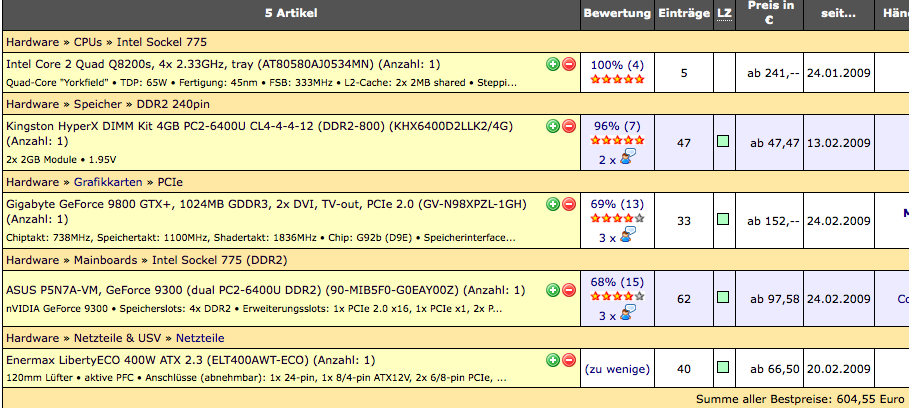Add one more Kingston HyperX DIMM Kit
909x408 pixels.
(552, 126)
